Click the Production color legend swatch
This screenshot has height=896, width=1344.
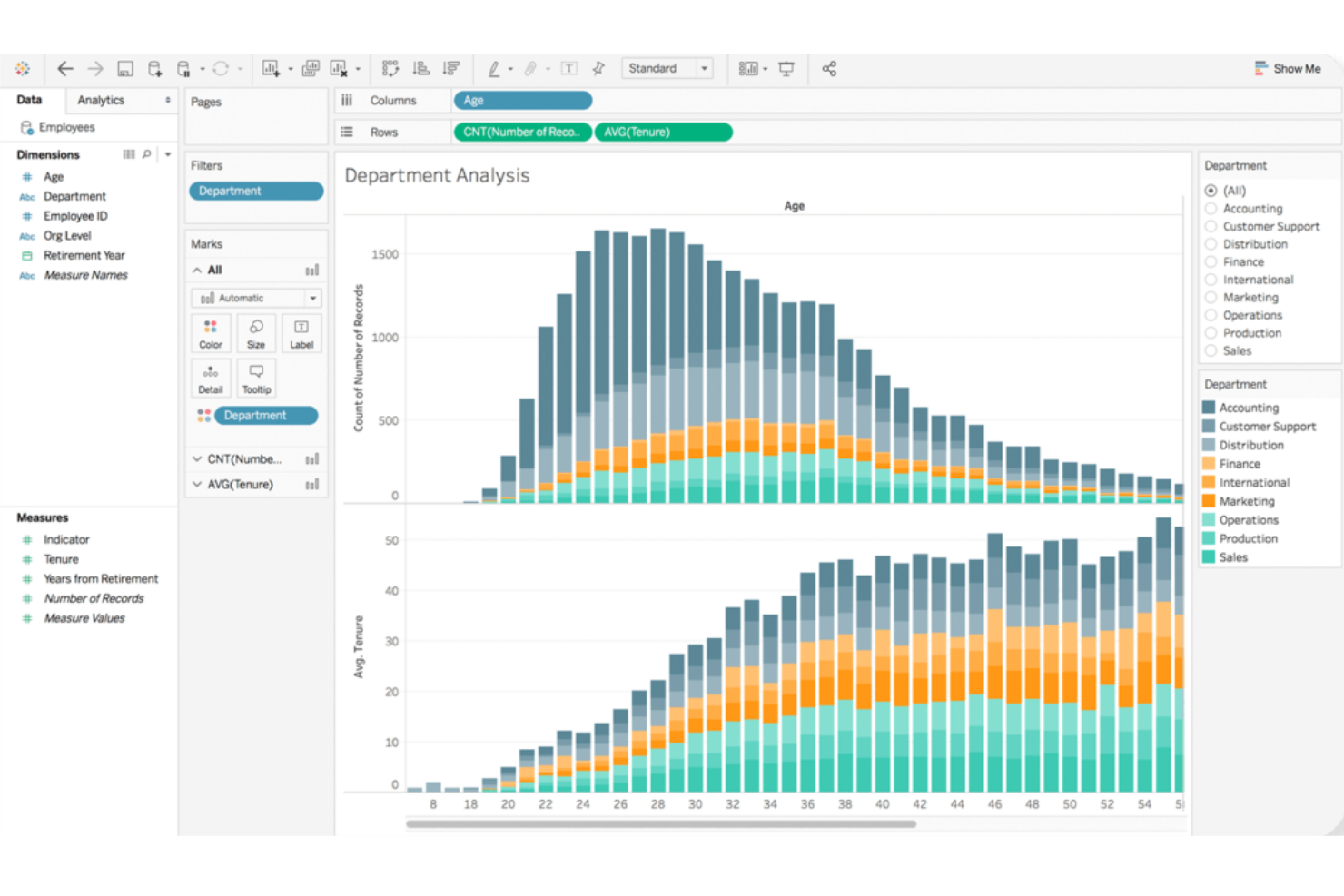[x=1211, y=538]
